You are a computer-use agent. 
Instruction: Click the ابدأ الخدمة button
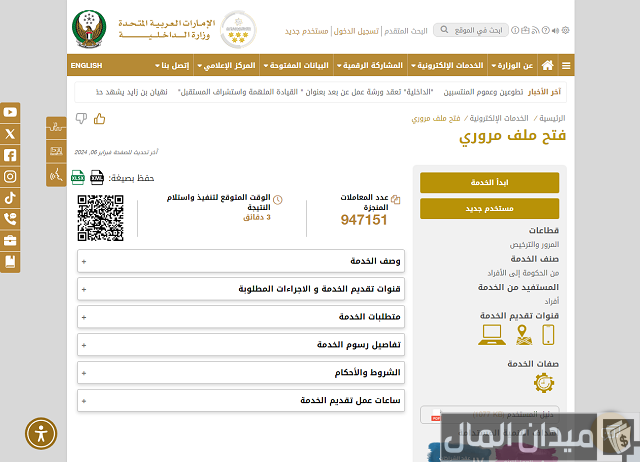(489, 182)
